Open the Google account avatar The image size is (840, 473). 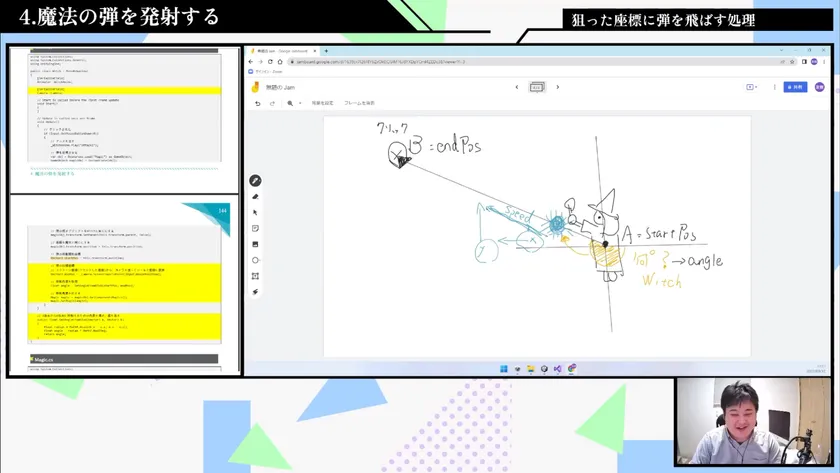click(x=820, y=87)
